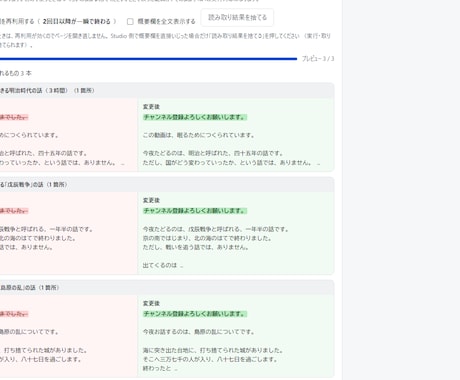Click the 島原の乱の話 card header

167,287
